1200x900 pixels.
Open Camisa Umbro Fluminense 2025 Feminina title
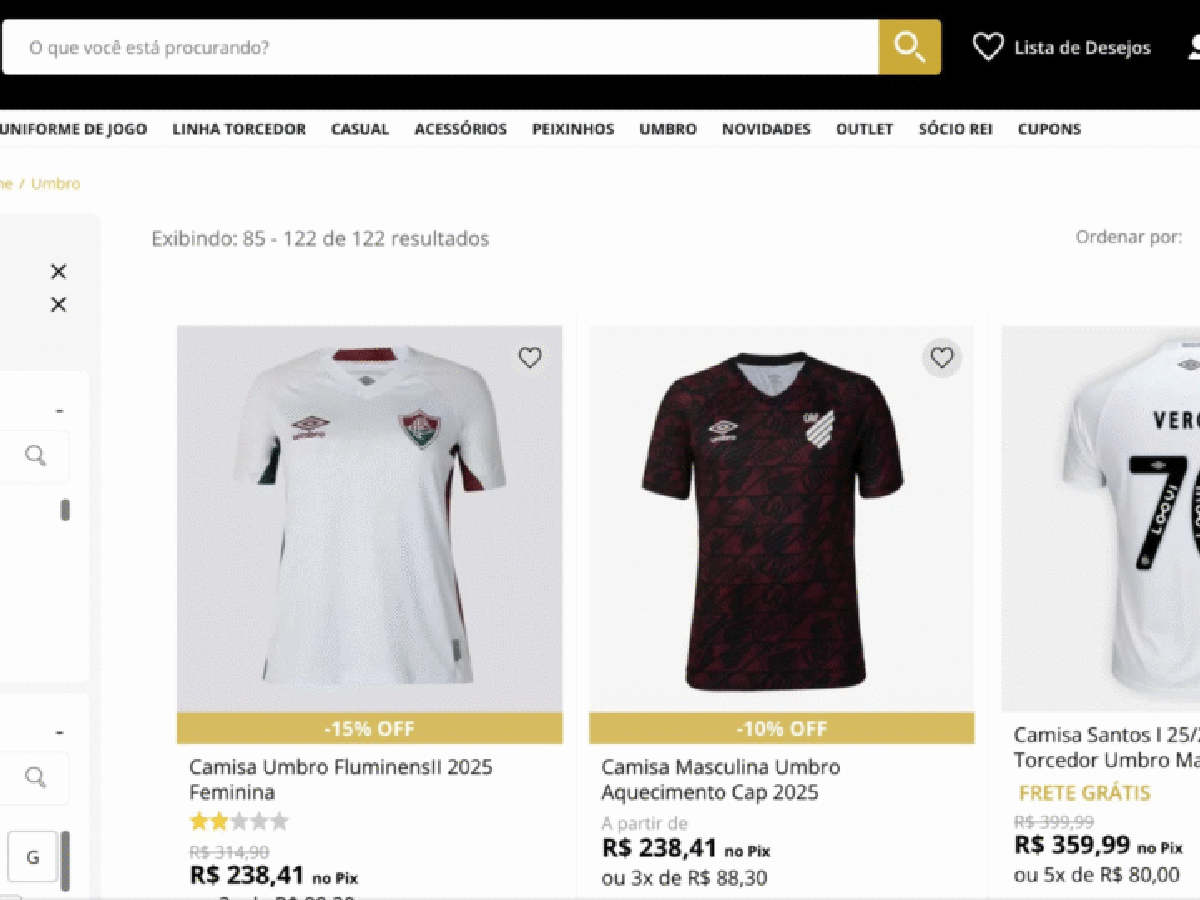341,779
